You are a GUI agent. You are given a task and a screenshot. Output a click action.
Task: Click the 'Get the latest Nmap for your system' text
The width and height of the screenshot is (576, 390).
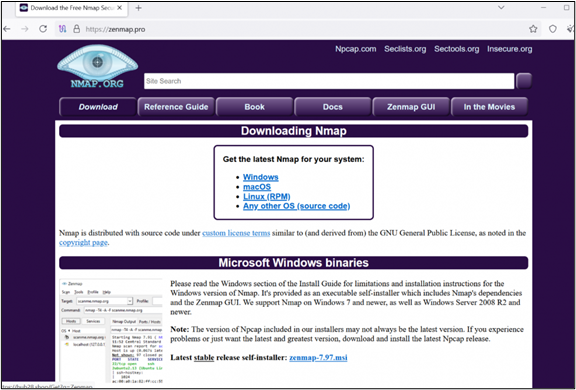coord(294,159)
